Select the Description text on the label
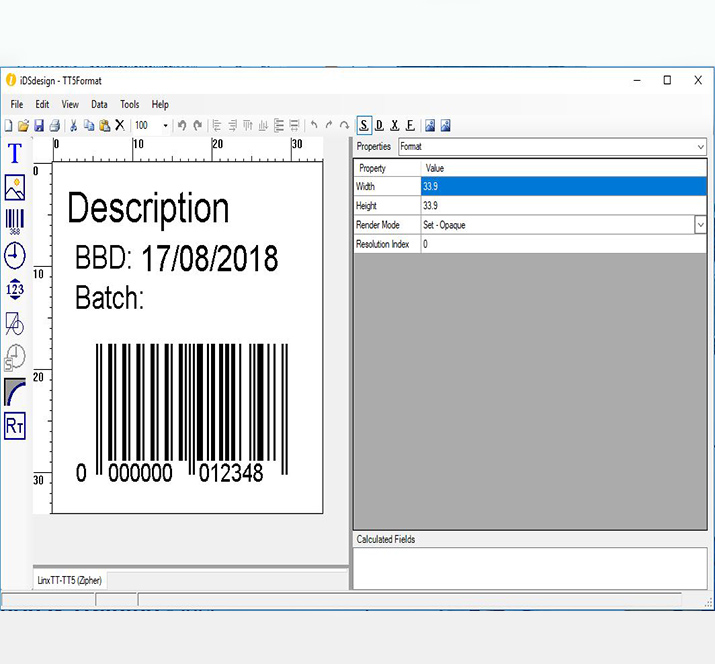The height and width of the screenshot is (664, 715). coord(148,209)
